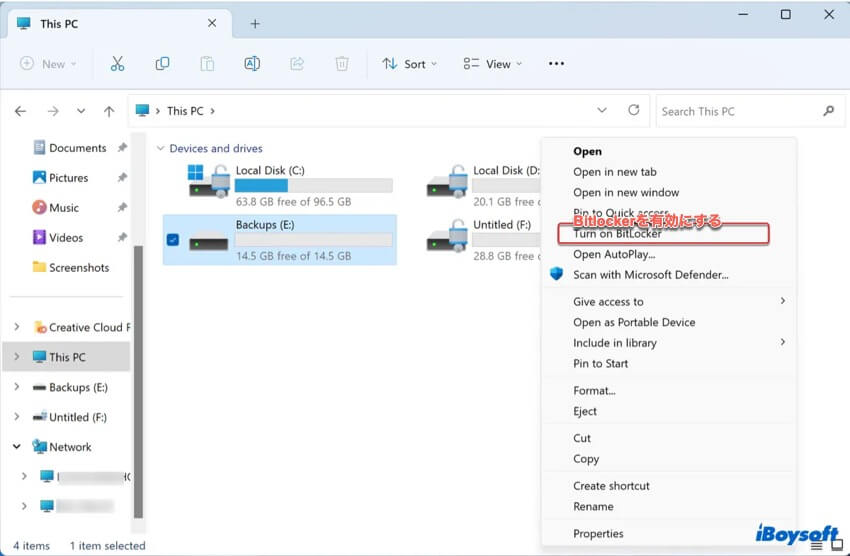850x556 pixels.
Task: Select the Local Disk (D:) drive icon
Action: tap(447, 181)
